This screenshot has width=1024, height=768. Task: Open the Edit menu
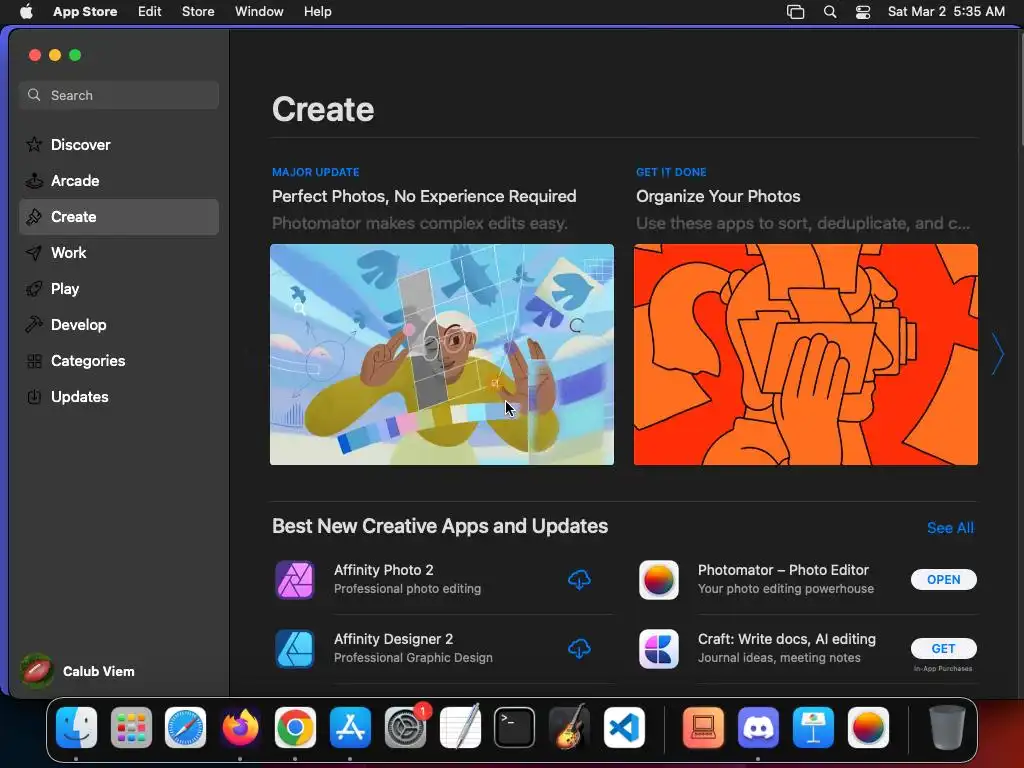coord(150,12)
